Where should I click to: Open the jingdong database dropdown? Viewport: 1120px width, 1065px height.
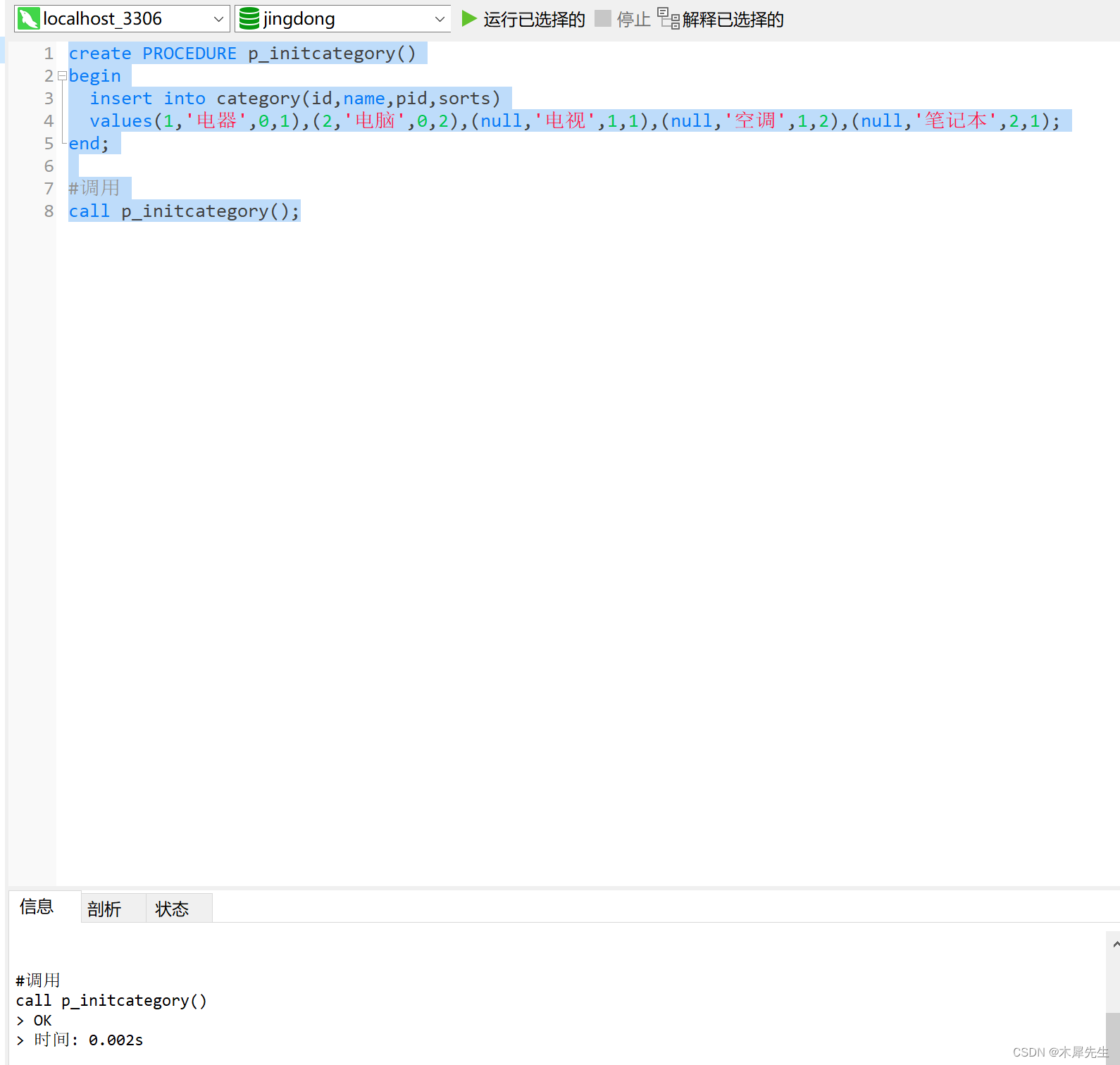point(440,19)
